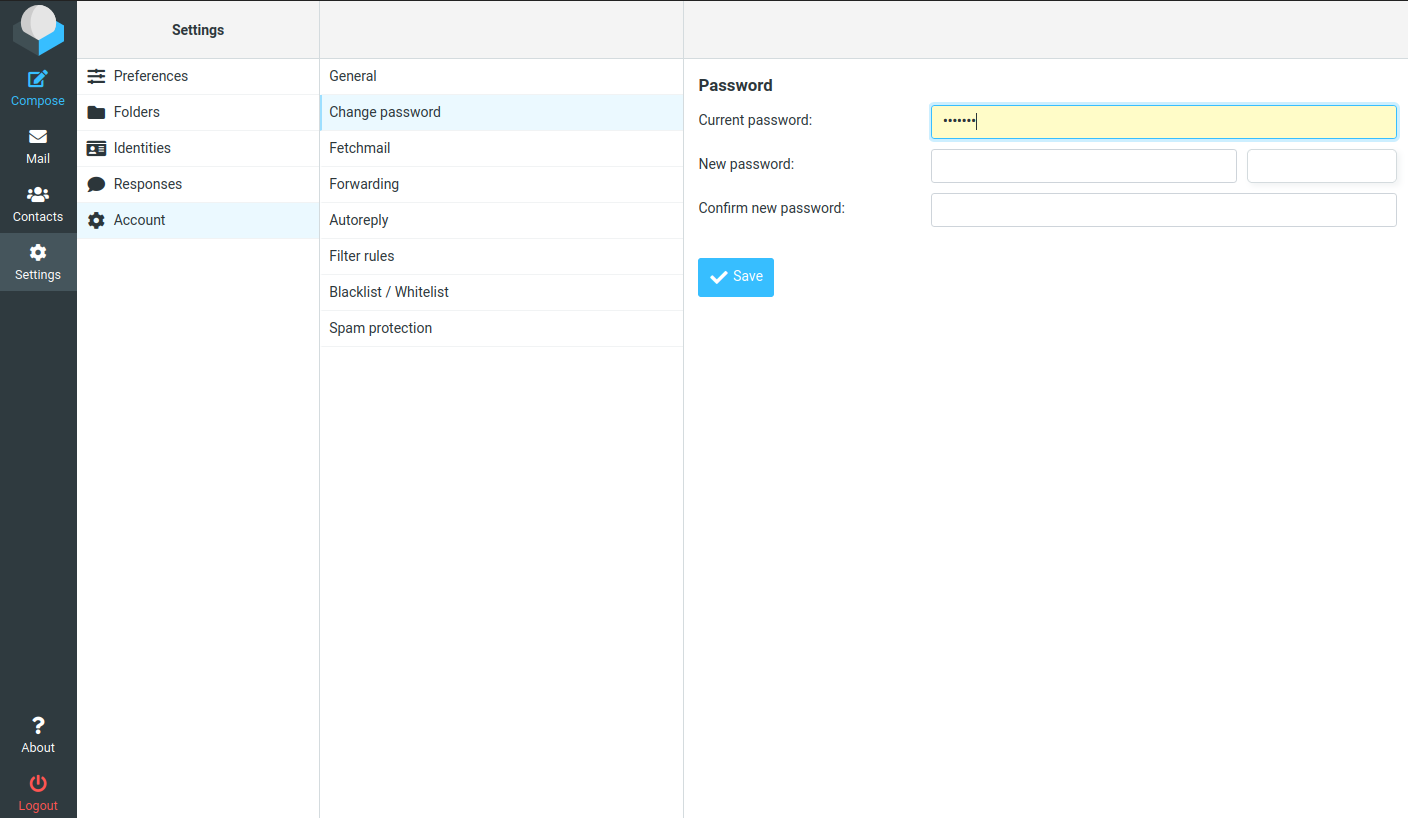
Task: Open the Identities section
Action: 142,148
